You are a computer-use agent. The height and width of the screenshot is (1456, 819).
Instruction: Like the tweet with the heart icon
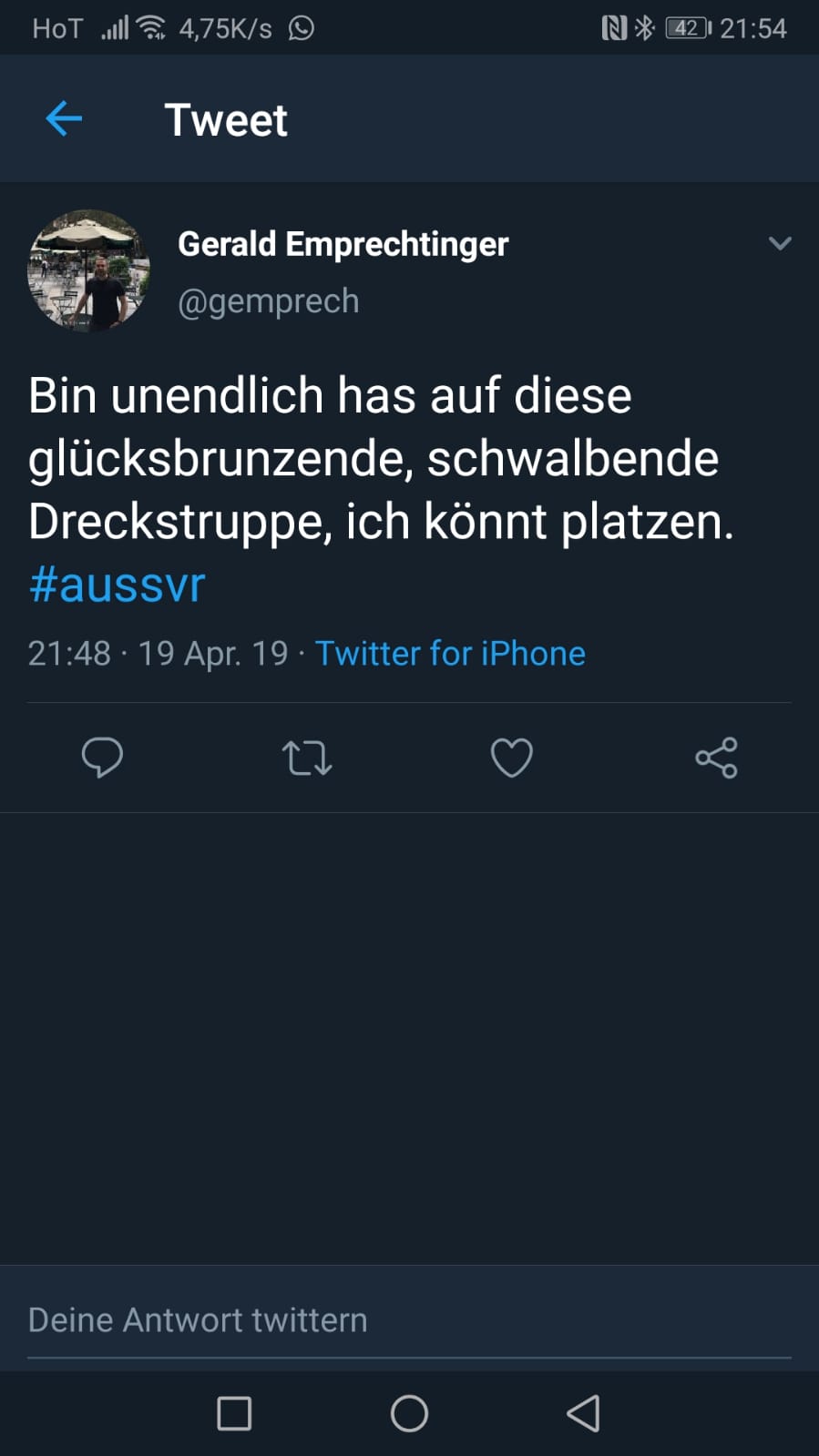512,758
